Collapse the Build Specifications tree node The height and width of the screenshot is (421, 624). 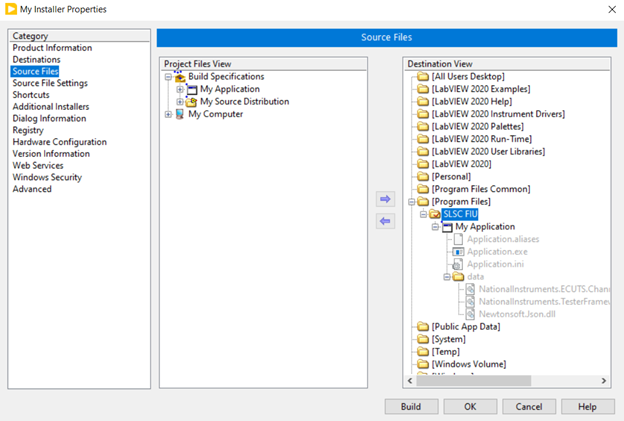coord(168,77)
